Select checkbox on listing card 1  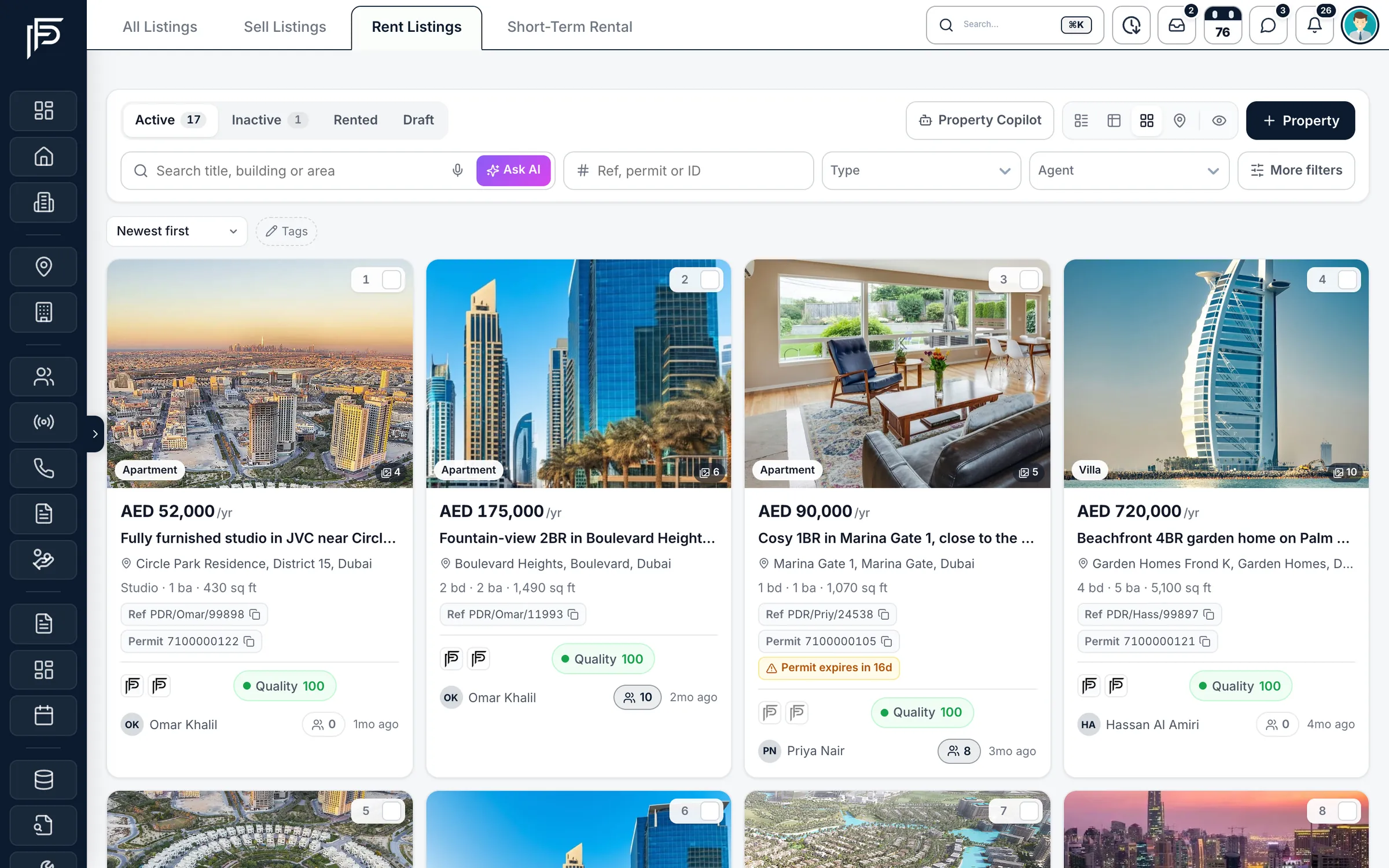[392, 279]
